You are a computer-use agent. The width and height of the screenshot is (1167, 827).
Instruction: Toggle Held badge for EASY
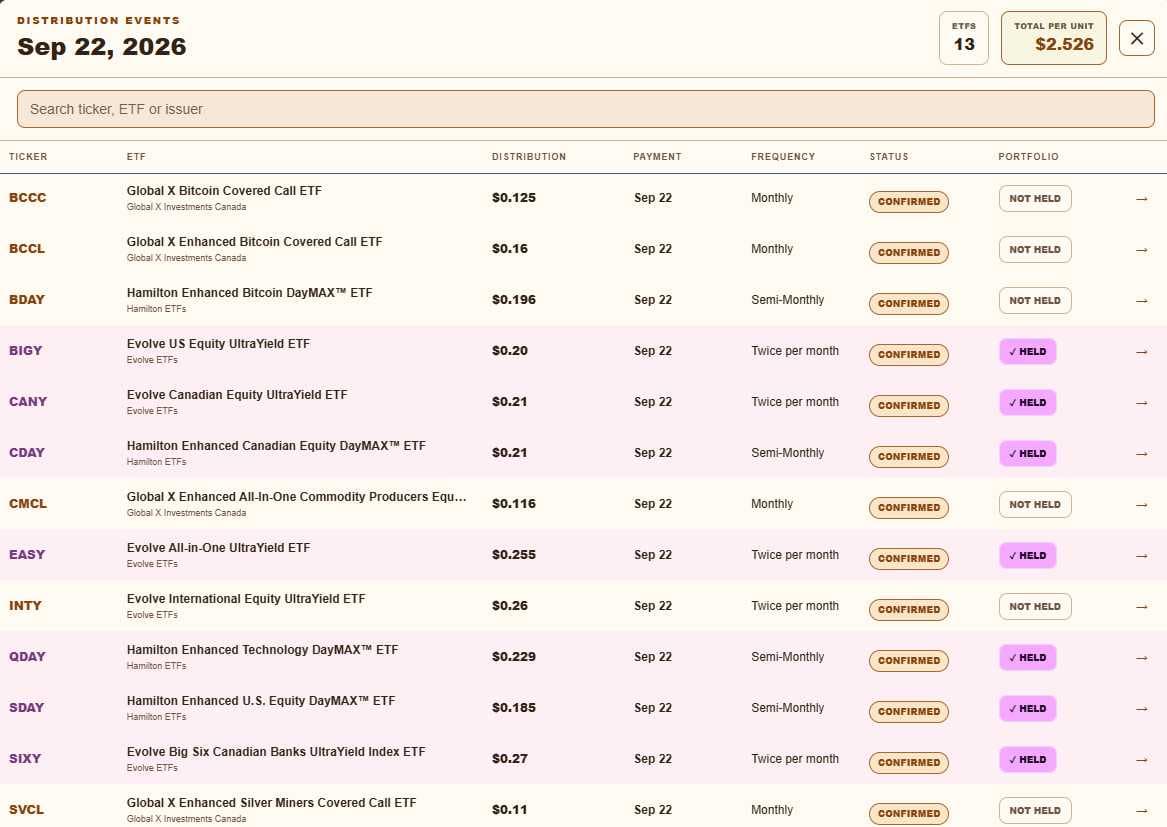click(x=1027, y=555)
